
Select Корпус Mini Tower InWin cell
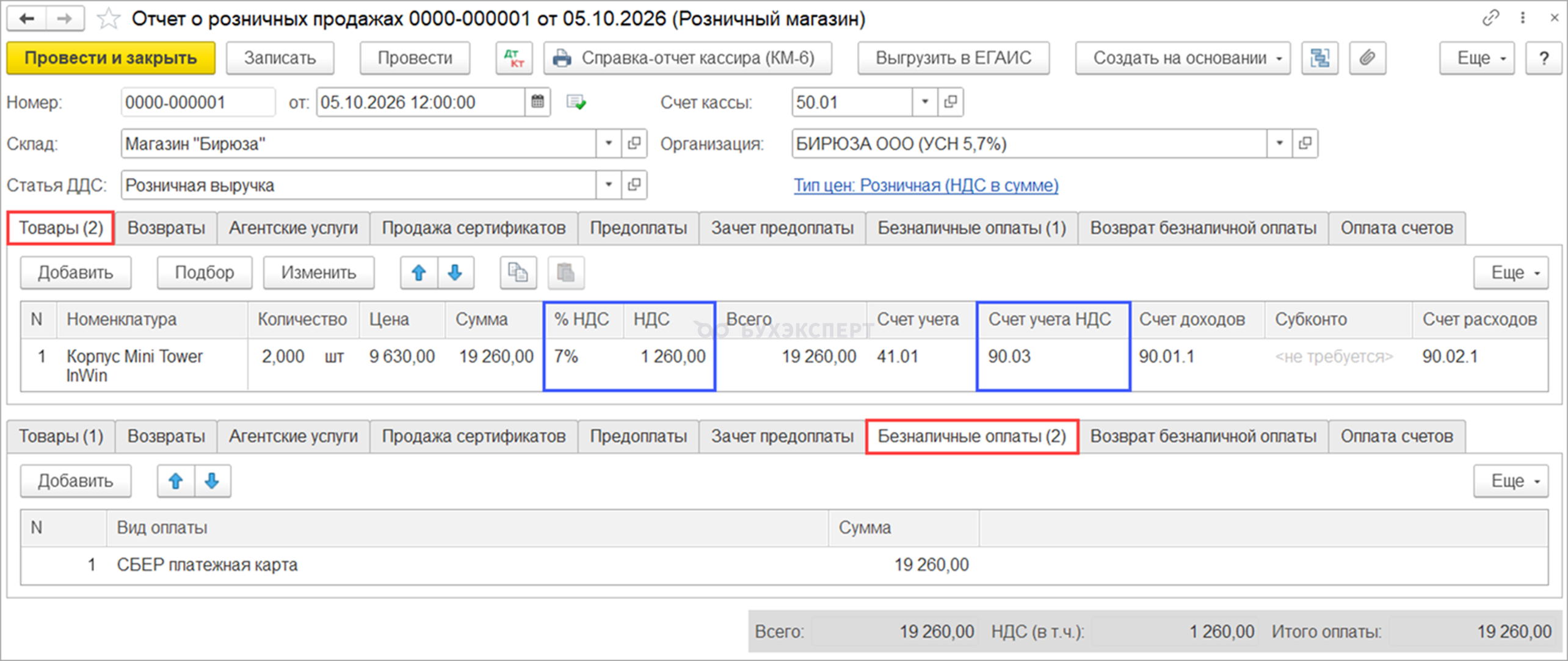[152, 366]
